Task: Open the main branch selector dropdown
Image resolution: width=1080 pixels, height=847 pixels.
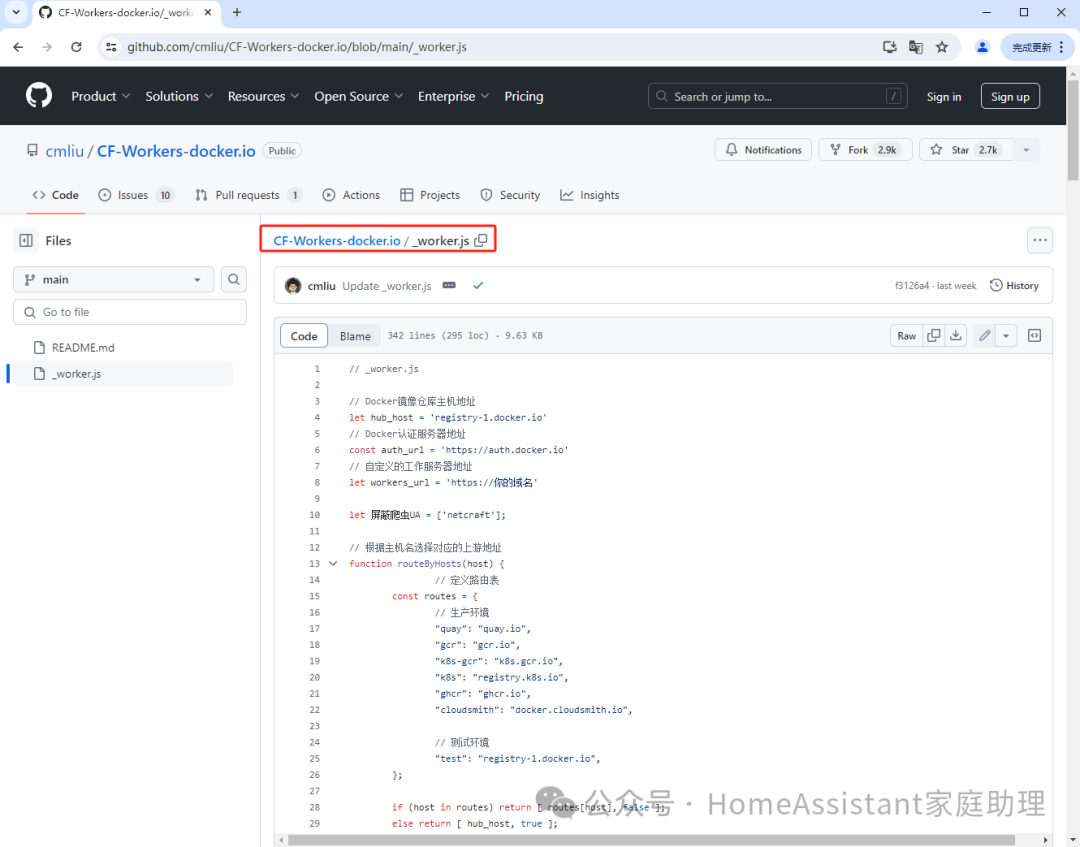Action: coord(114,280)
